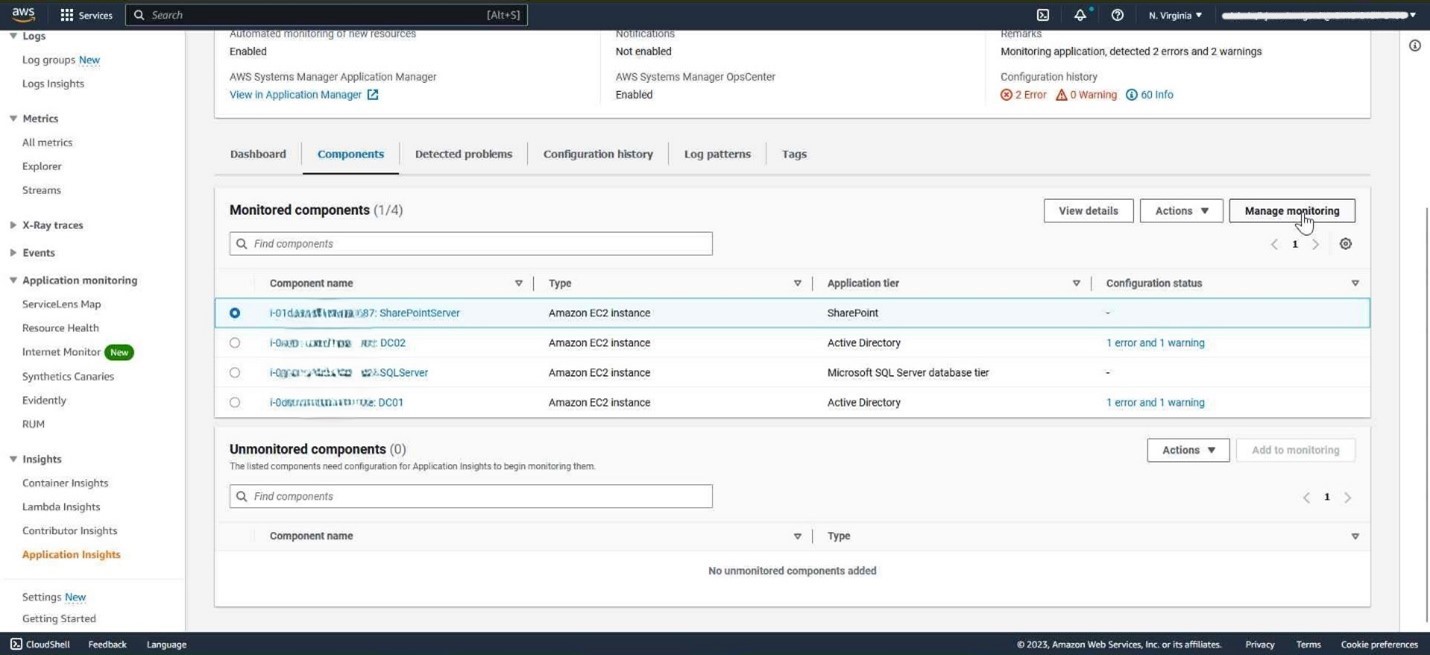
Task: Open the 60 Info link
Action: [x=1157, y=95]
